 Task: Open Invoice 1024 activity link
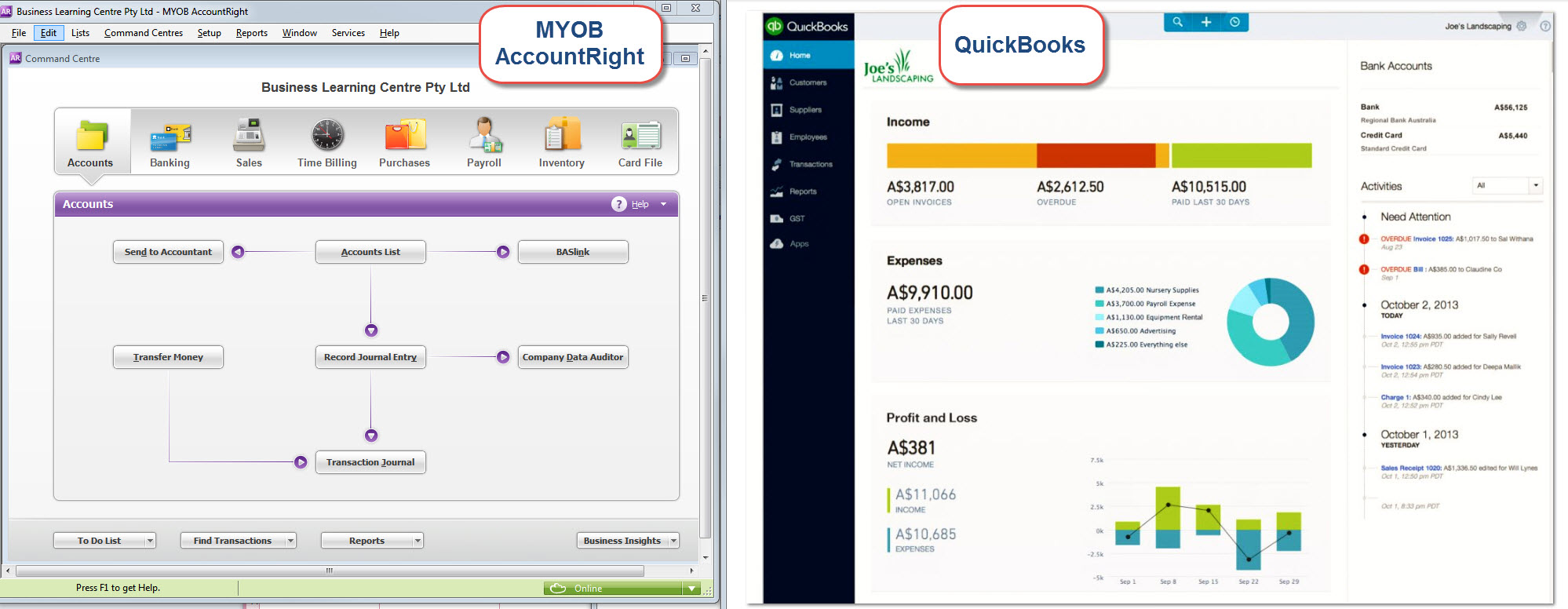pos(1402,336)
